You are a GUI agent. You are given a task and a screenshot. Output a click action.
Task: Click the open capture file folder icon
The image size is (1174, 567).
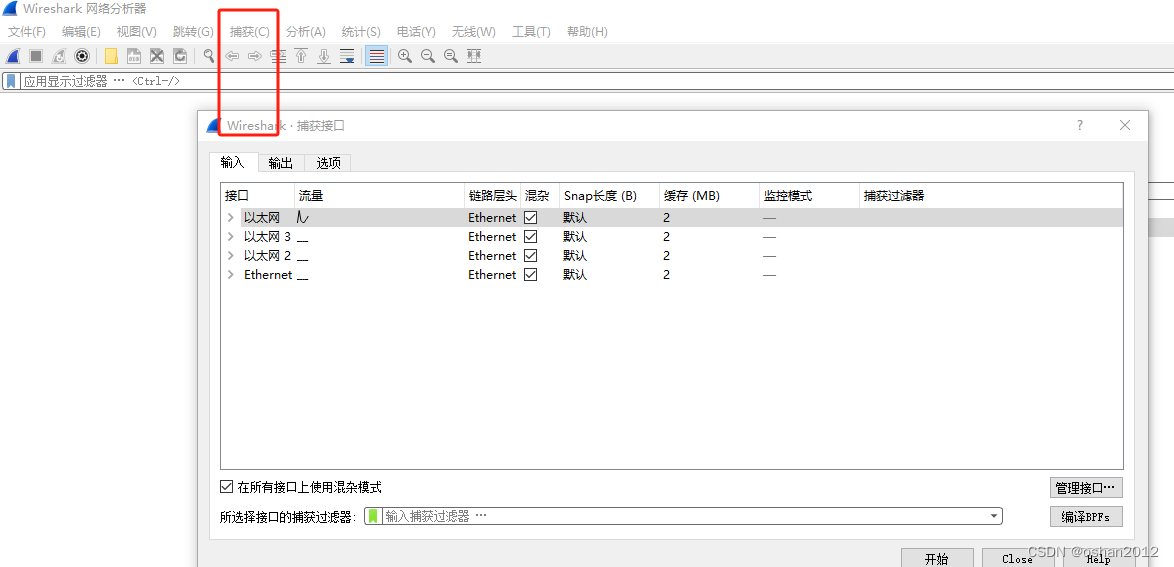pyautogui.click(x=111, y=56)
